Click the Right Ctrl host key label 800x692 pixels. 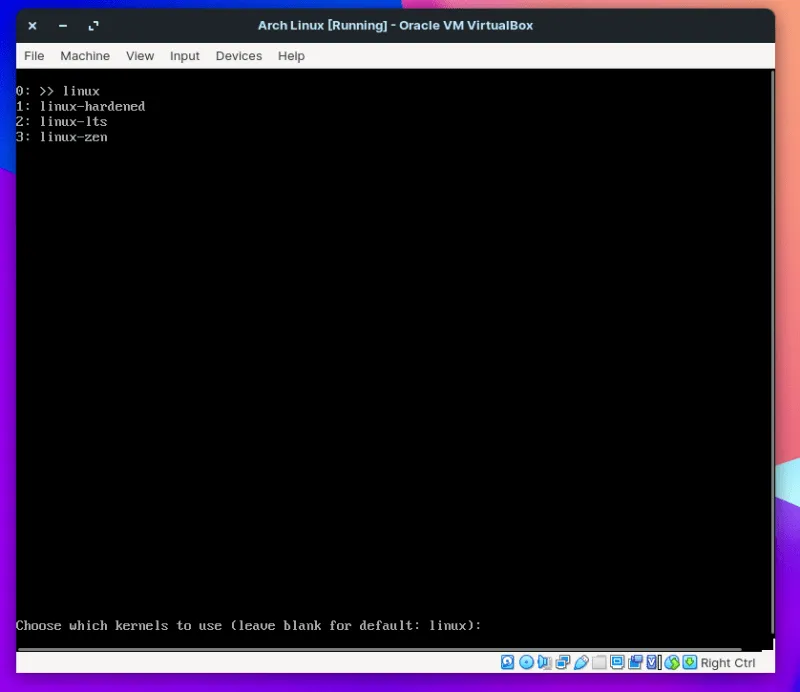728,663
